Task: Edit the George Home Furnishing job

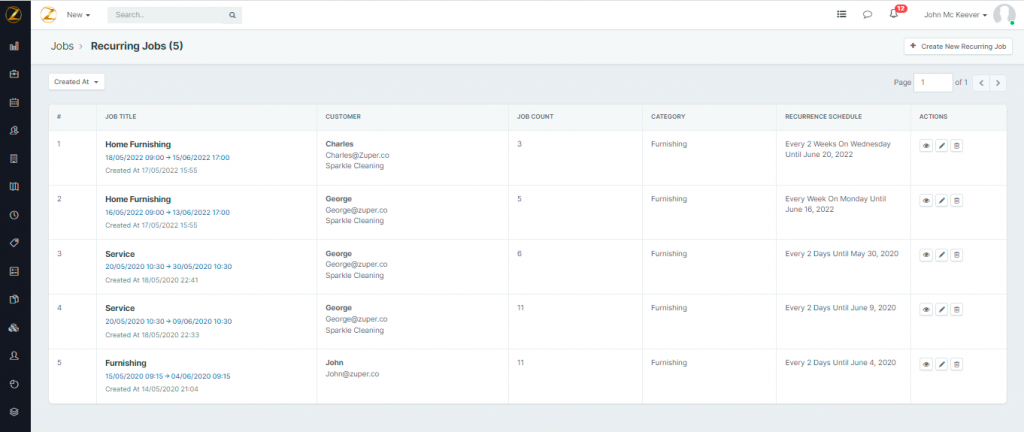Action: pyautogui.click(x=941, y=201)
